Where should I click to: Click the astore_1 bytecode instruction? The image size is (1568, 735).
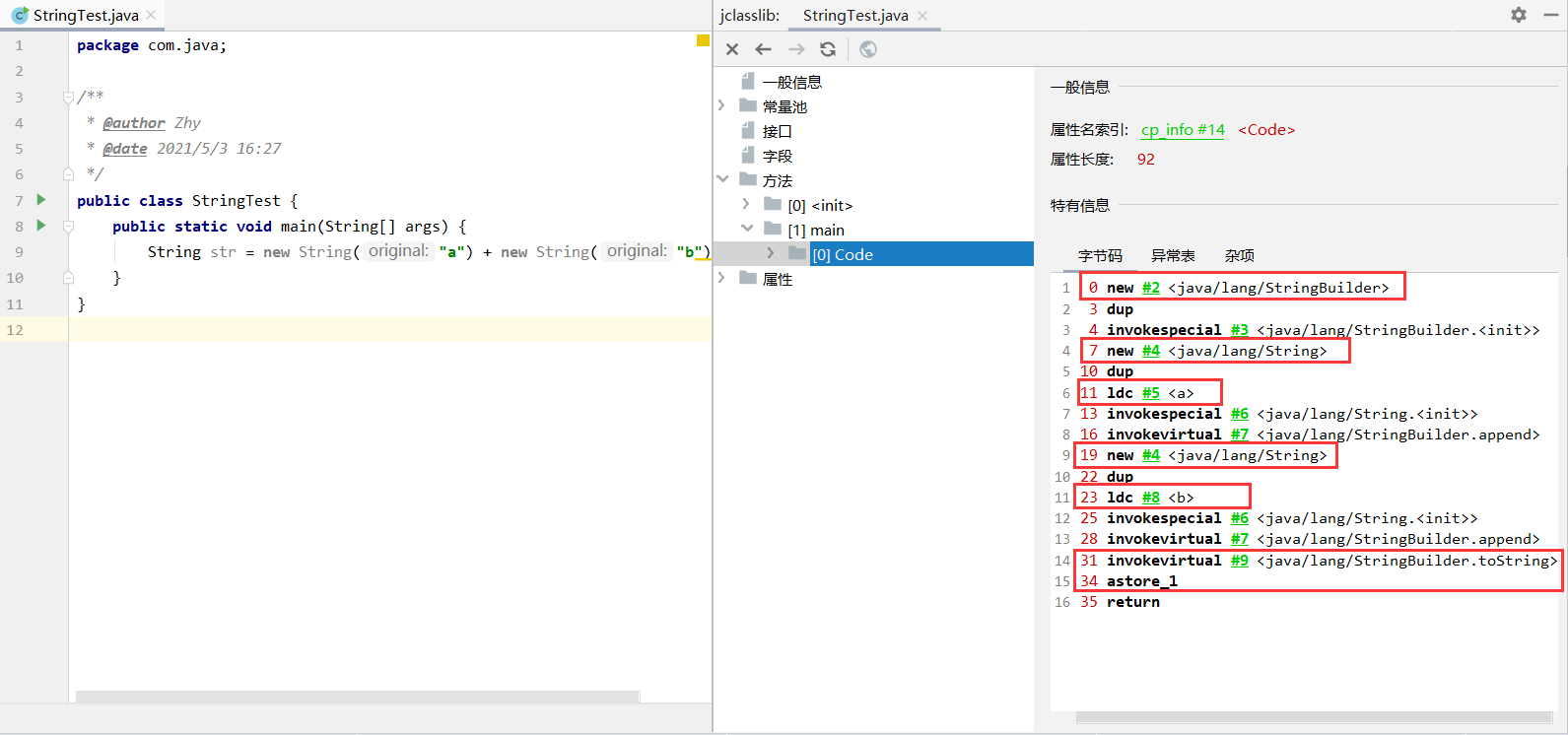[x=1141, y=581]
